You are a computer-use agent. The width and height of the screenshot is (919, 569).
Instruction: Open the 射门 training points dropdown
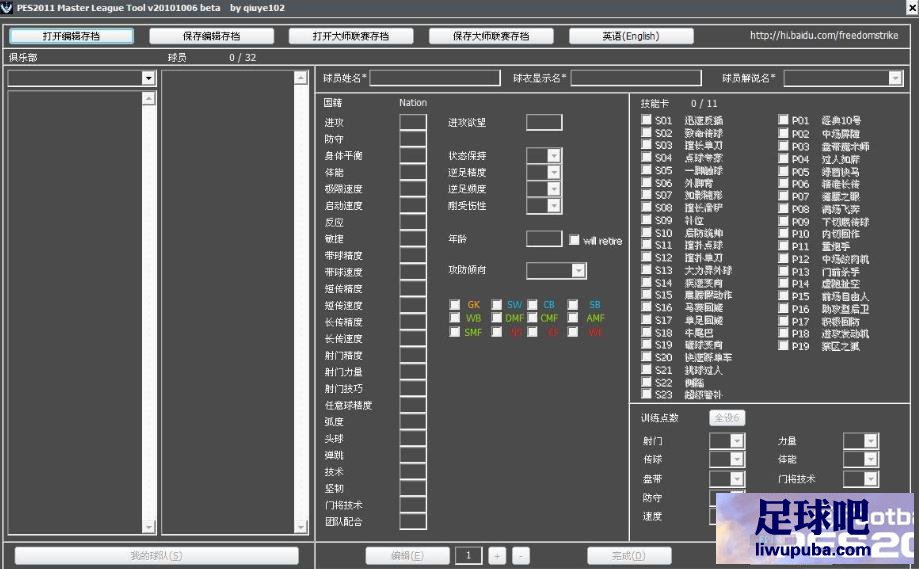[737, 441]
